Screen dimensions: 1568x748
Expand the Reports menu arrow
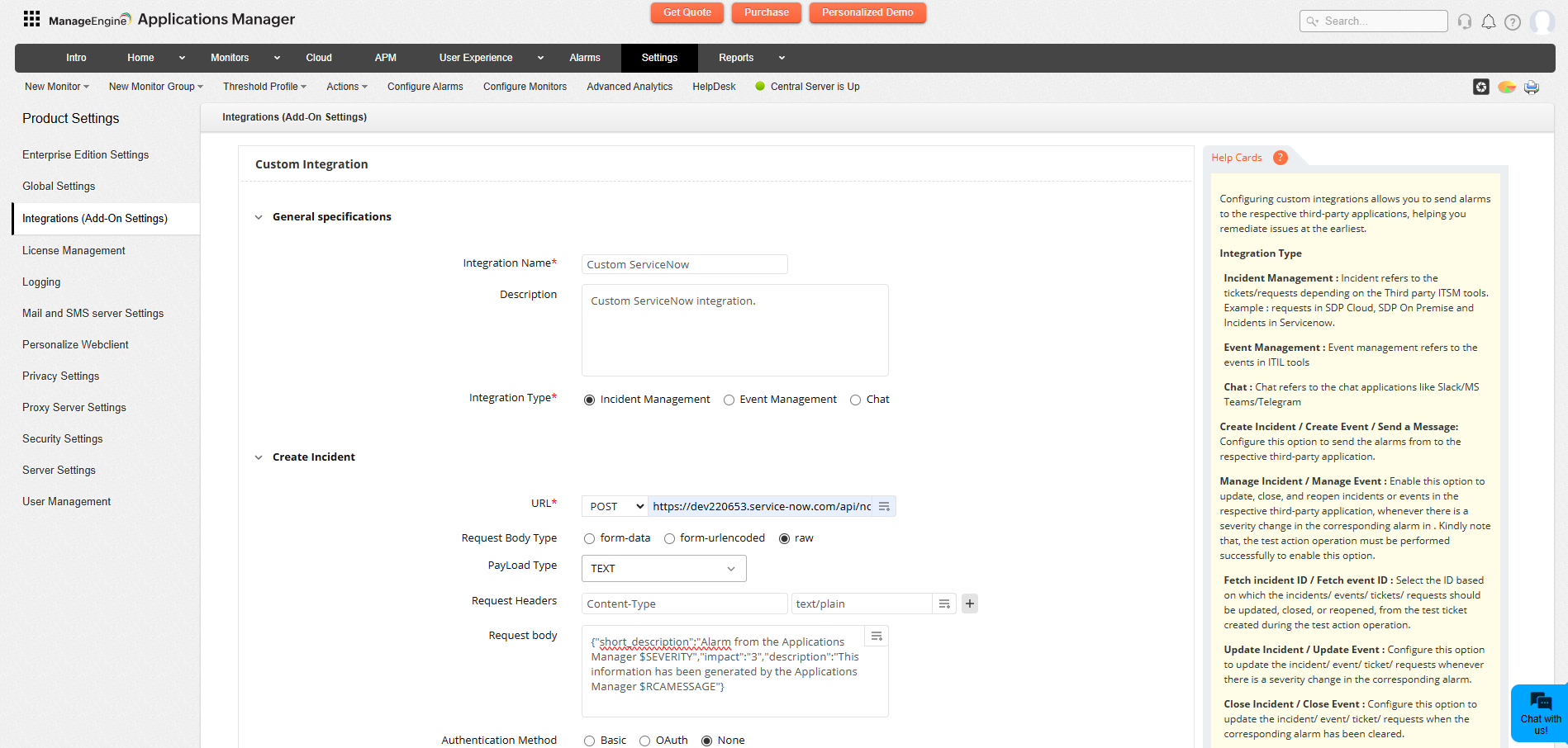(x=782, y=58)
